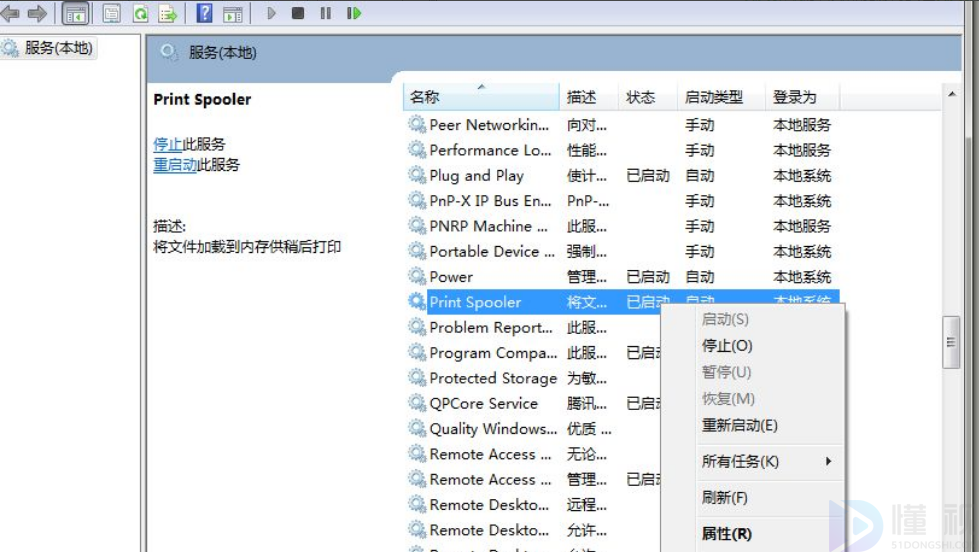Click the Stop Service square icon
This screenshot has height=552, width=979.
[x=298, y=12]
